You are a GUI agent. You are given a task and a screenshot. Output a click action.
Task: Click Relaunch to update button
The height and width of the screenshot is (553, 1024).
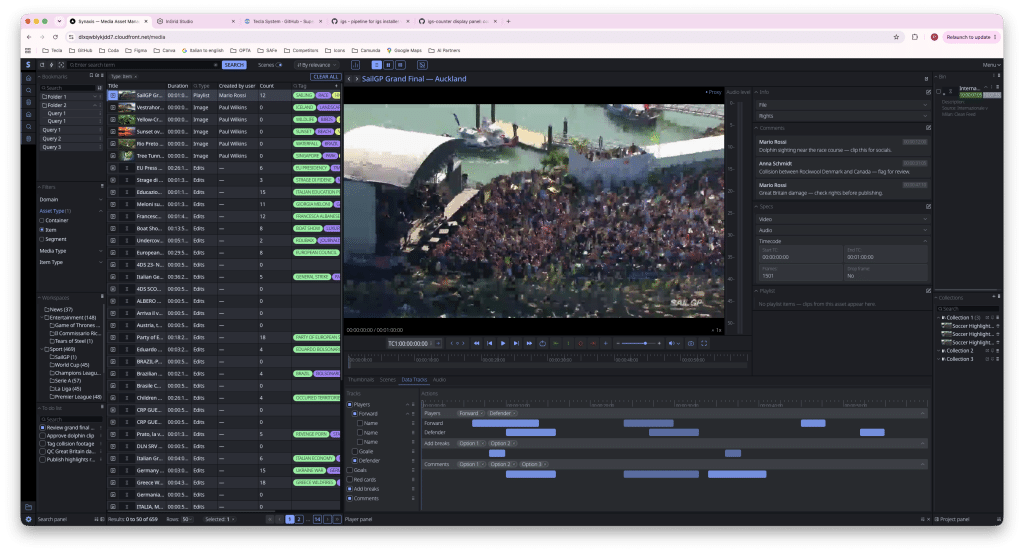point(972,37)
